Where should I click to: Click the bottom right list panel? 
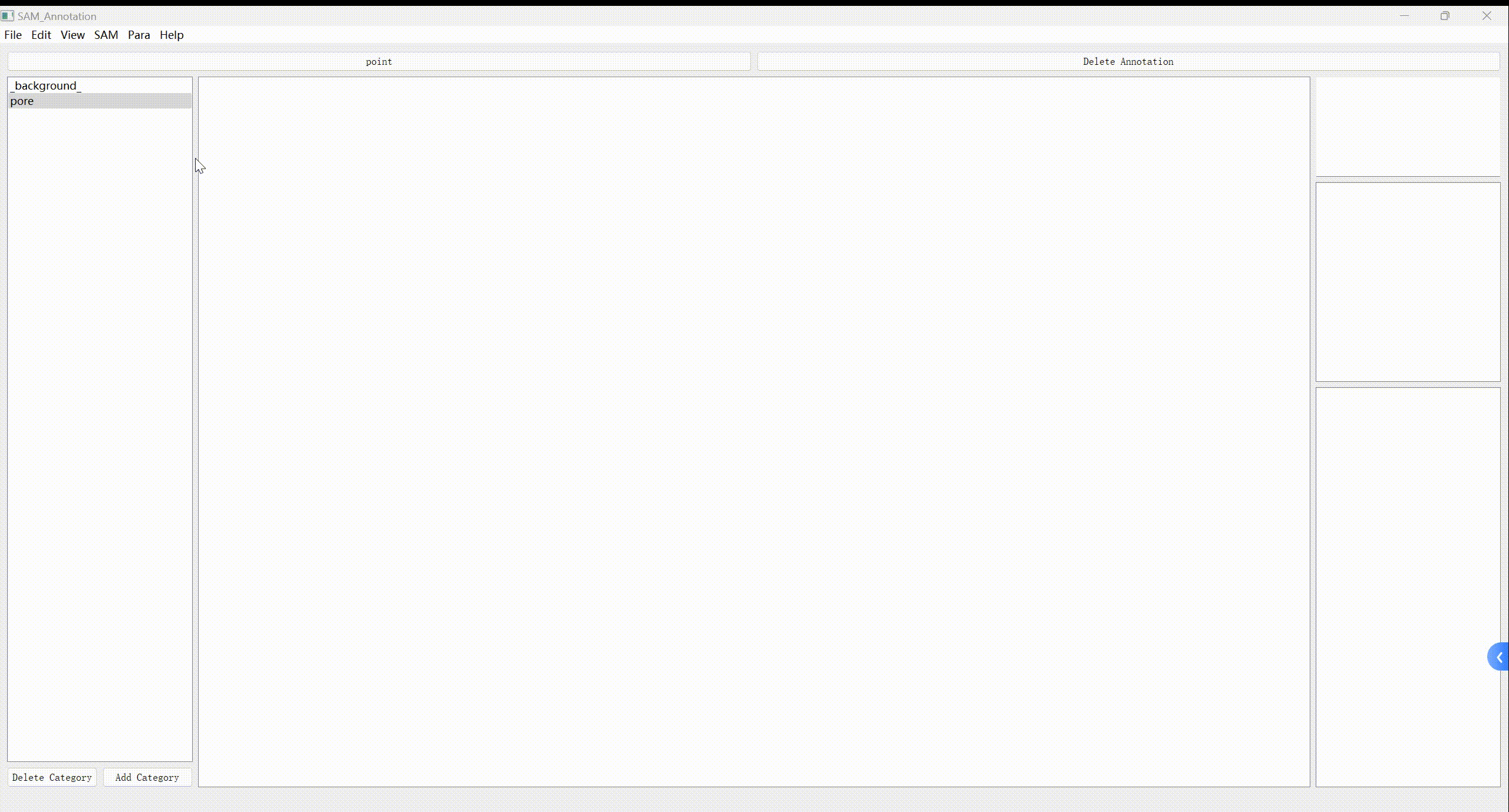[x=1408, y=586]
